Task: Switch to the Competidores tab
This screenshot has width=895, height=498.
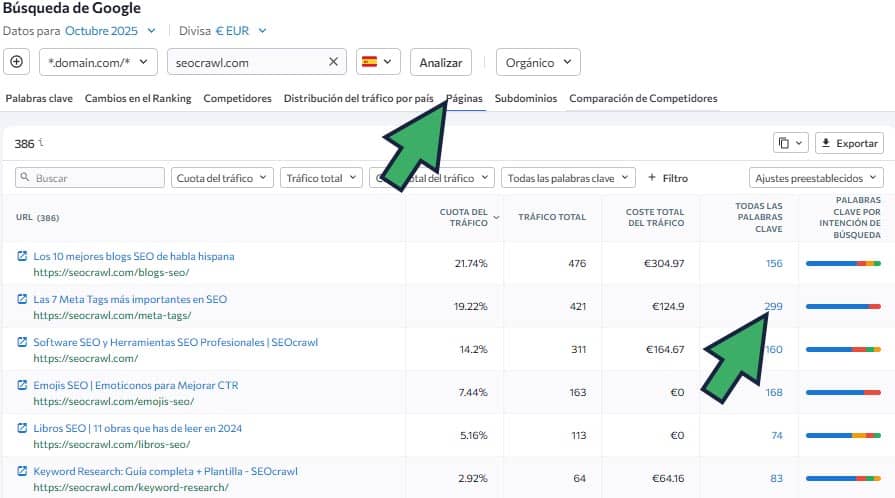Action: click(x=237, y=98)
